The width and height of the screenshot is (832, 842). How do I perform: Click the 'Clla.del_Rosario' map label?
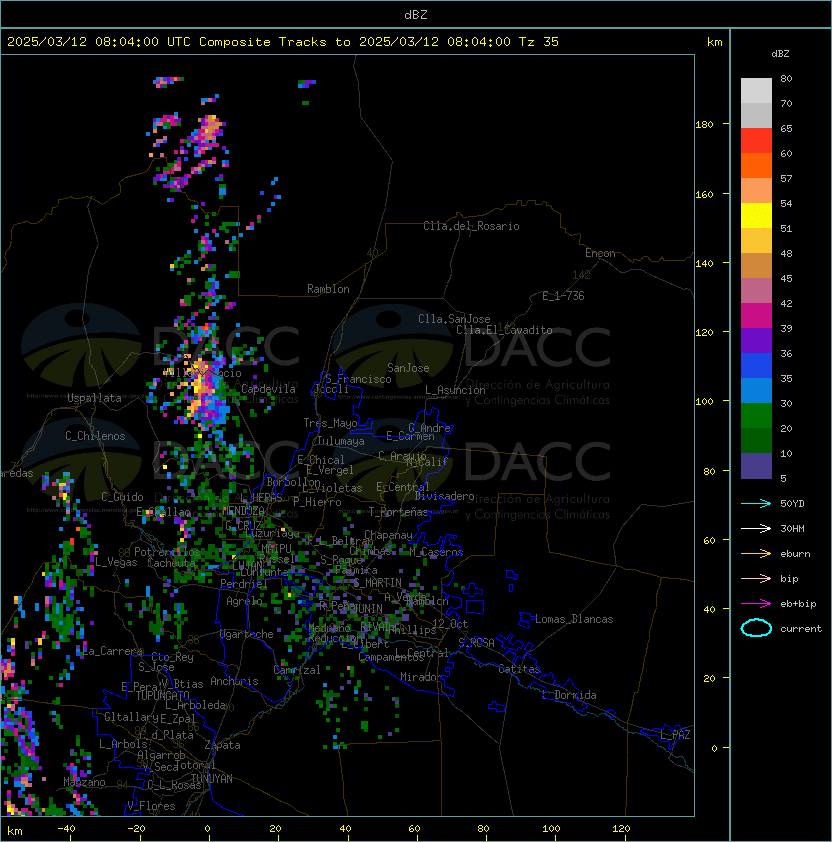(x=471, y=226)
